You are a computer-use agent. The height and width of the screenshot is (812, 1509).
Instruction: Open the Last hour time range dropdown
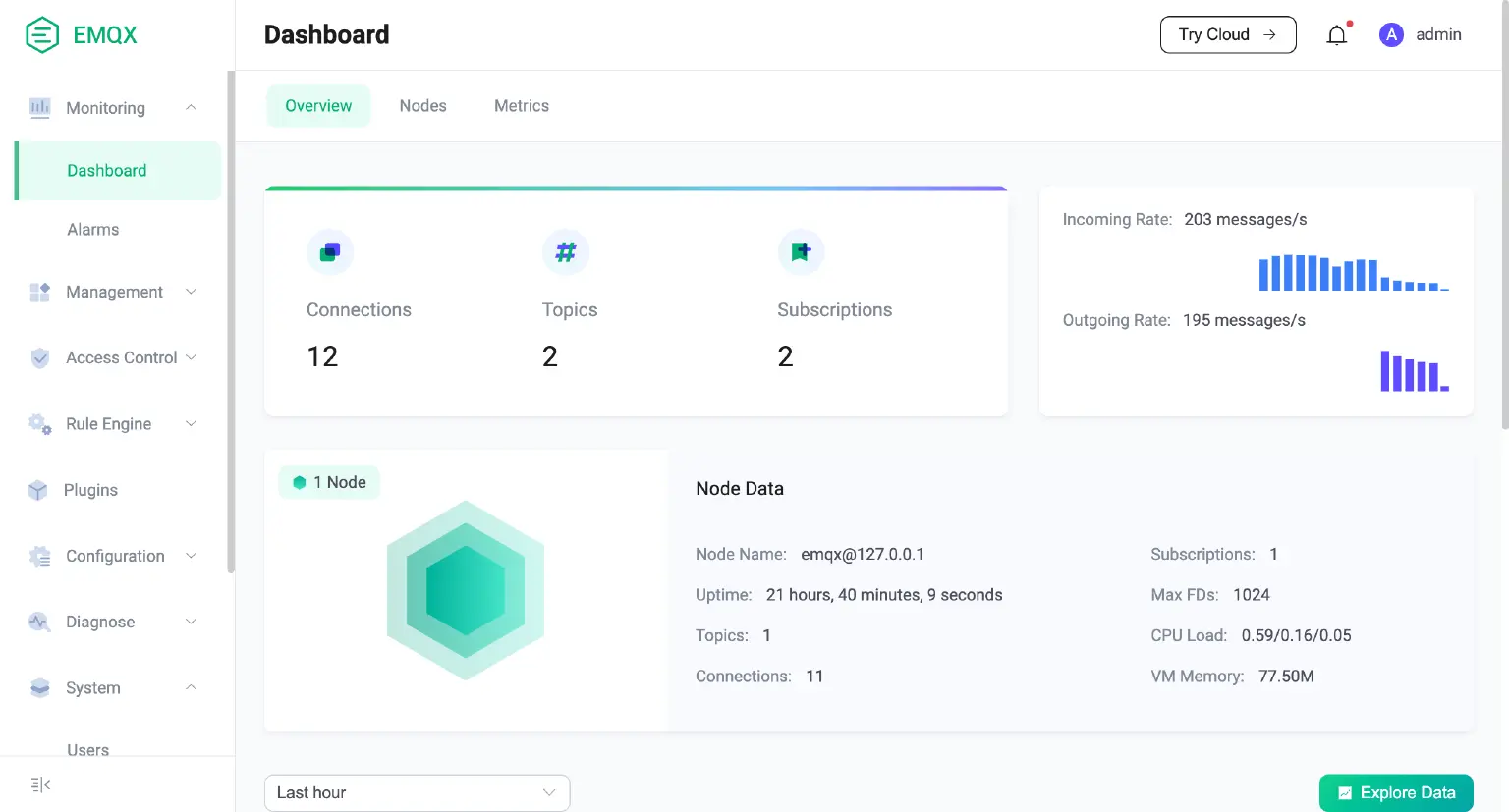(x=417, y=792)
